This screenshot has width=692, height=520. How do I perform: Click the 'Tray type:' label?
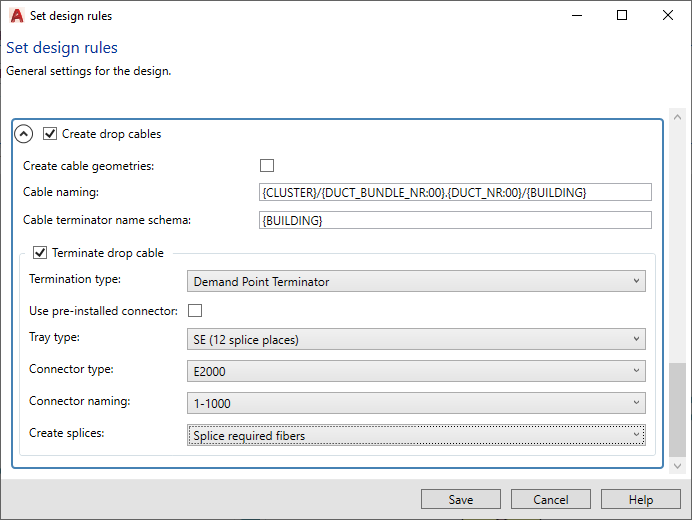click(x=54, y=337)
